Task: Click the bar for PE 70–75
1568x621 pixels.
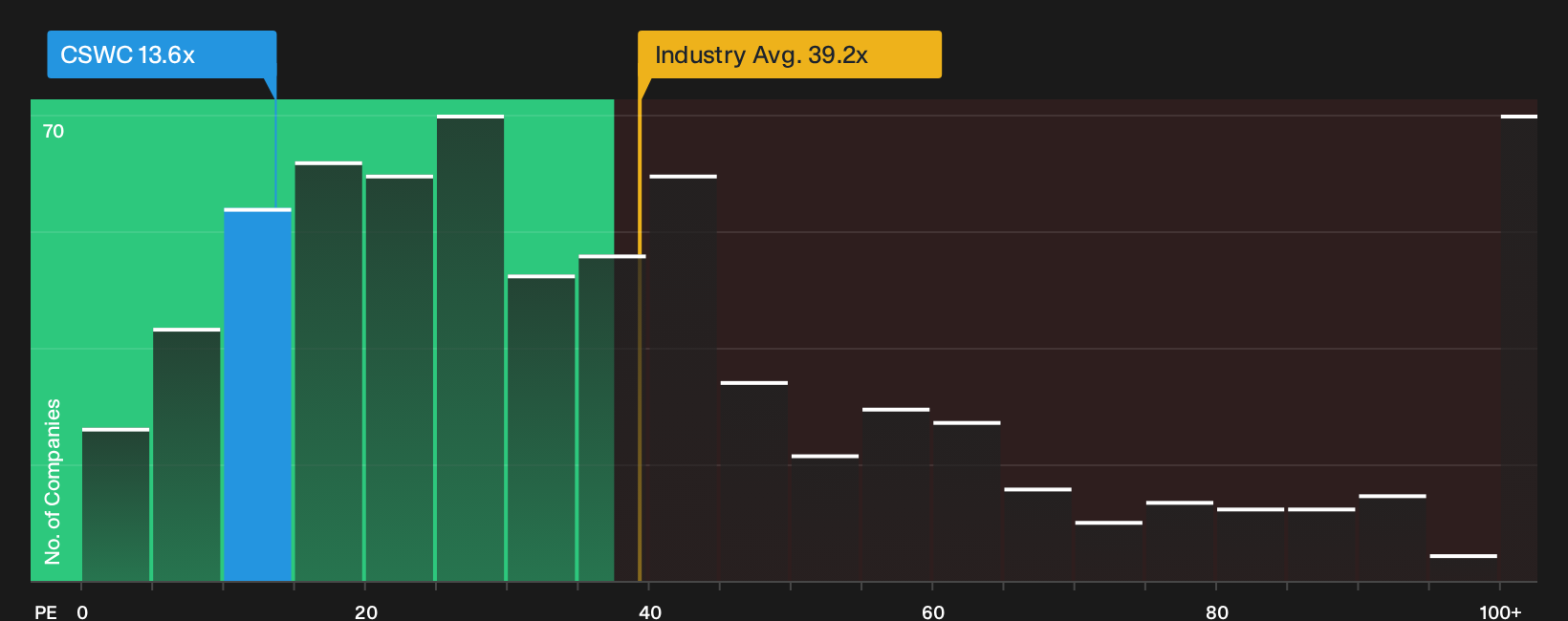Action: pyautogui.click(x=1109, y=551)
